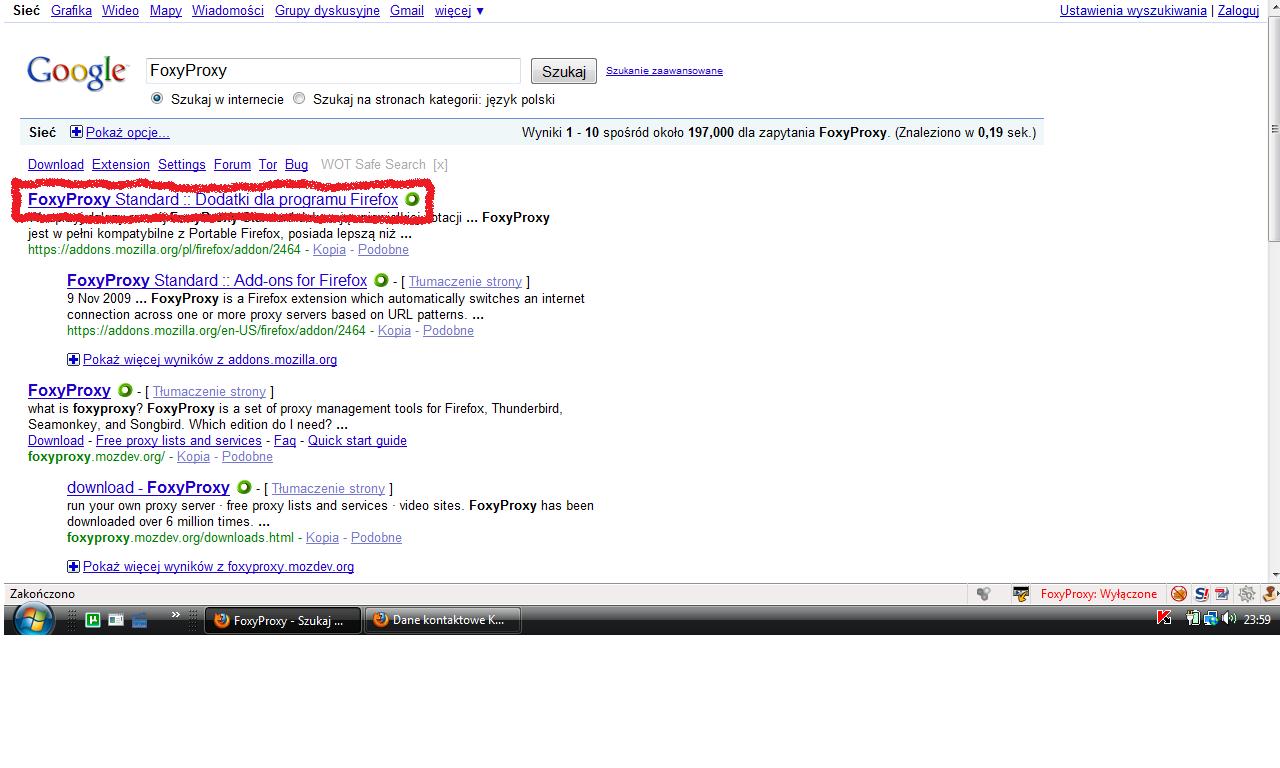Click the Bug related search link
This screenshot has width=1280, height=768.
(x=296, y=164)
